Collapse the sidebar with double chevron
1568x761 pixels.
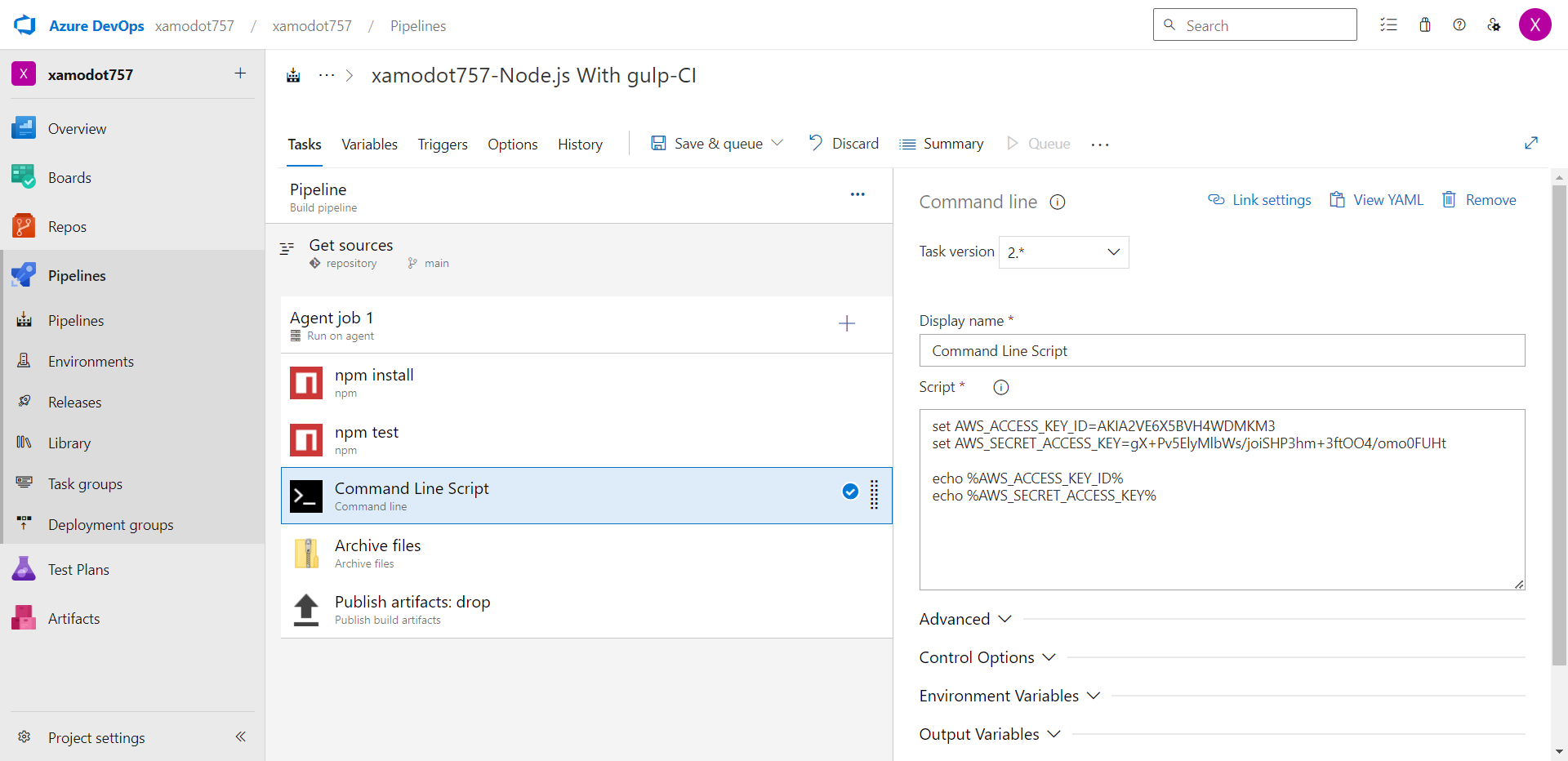[x=241, y=737]
